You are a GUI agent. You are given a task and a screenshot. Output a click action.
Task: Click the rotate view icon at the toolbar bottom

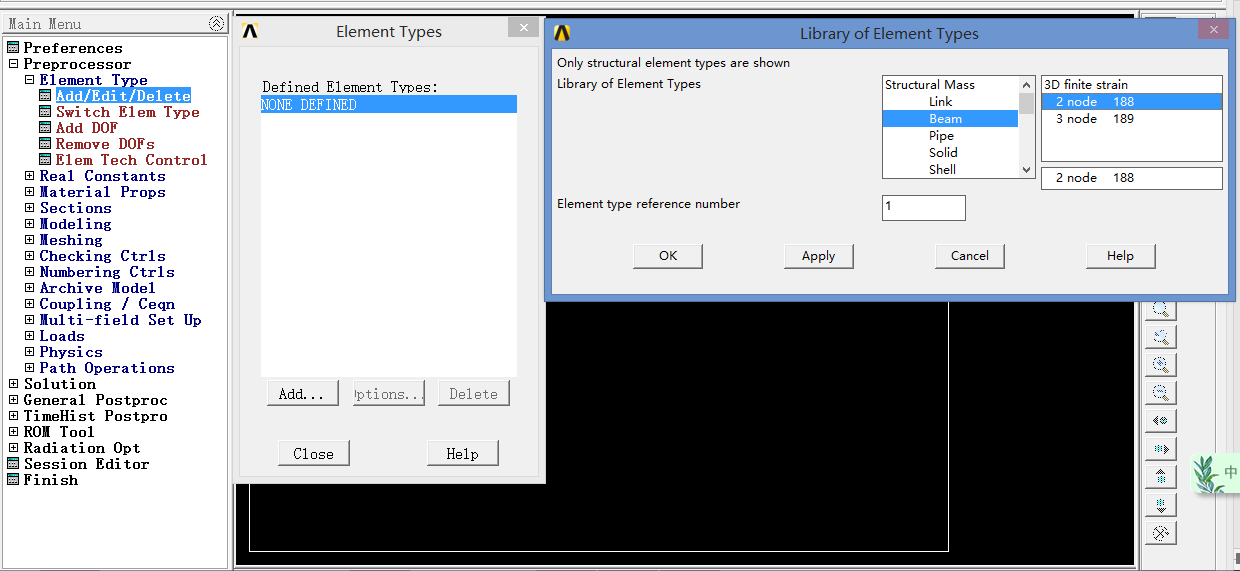pyautogui.click(x=1161, y=533)
